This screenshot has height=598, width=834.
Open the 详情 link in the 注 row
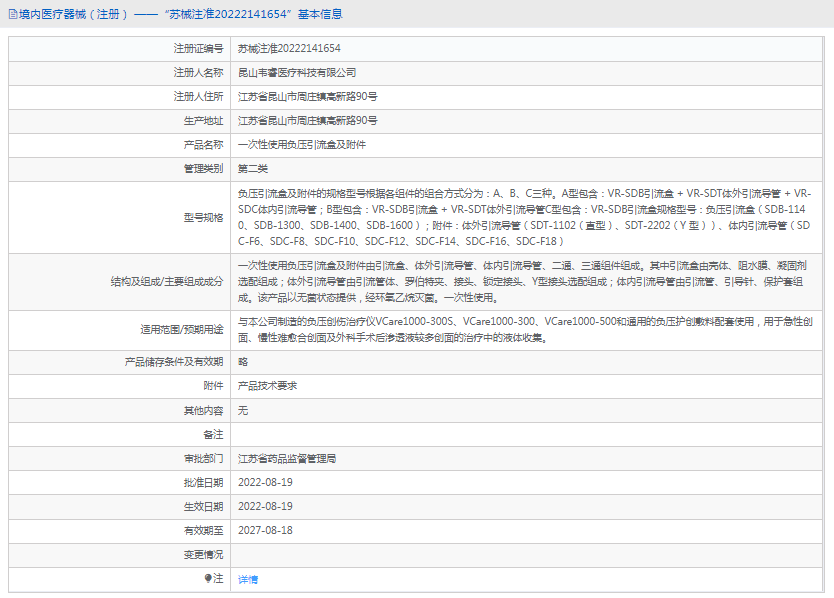tap(248, 579)
